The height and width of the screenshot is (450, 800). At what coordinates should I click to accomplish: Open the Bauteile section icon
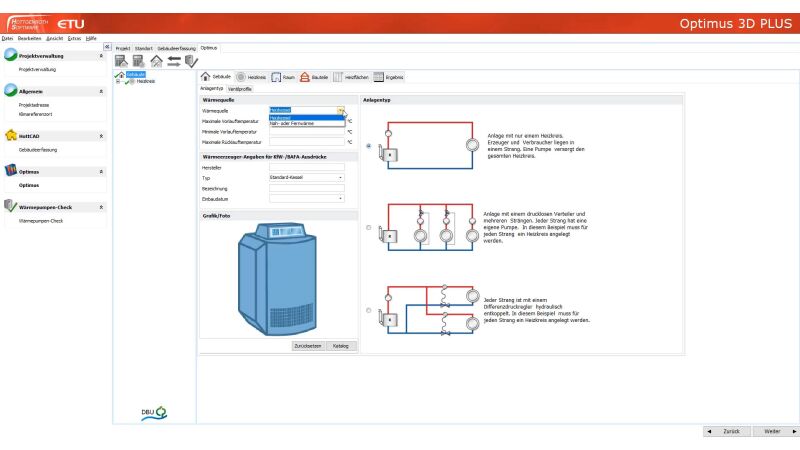coord(305,76)
